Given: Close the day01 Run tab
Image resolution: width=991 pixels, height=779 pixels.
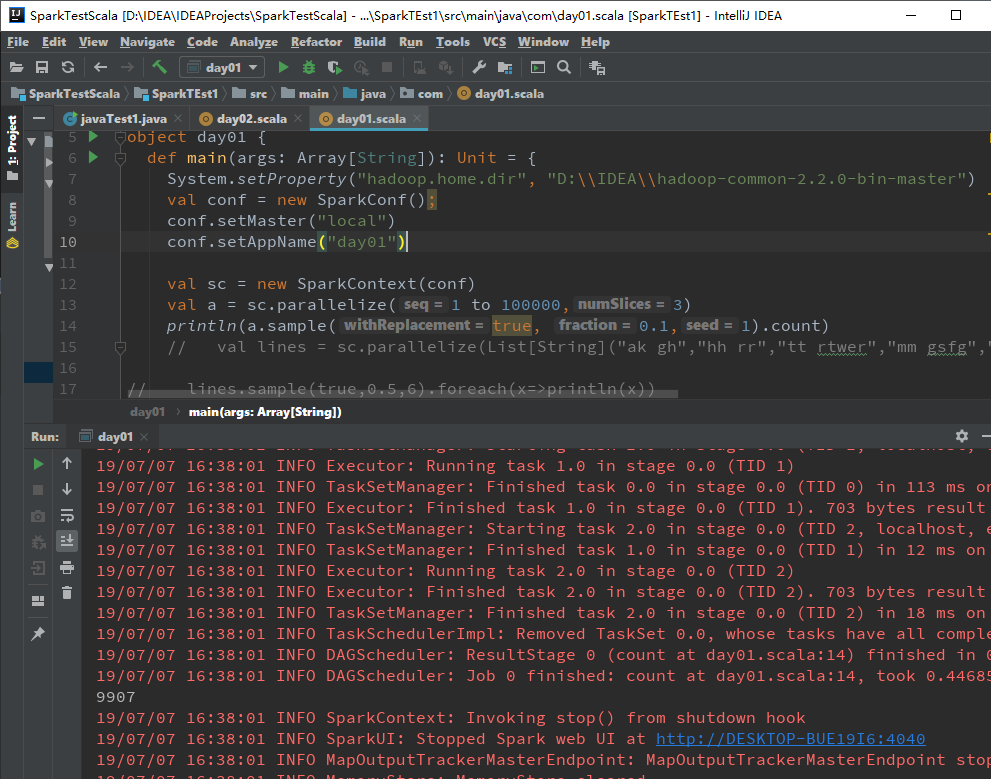Looking at the screenshot, I should [x=144, y=437].
